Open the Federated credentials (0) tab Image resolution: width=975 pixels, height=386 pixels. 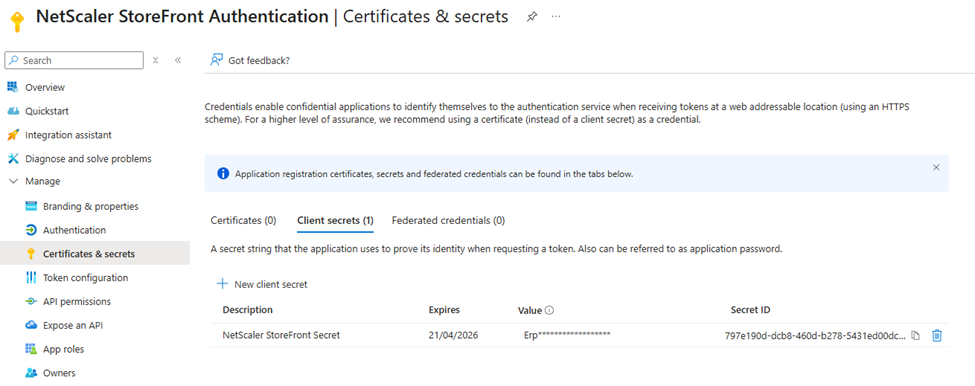click(448, 220)
